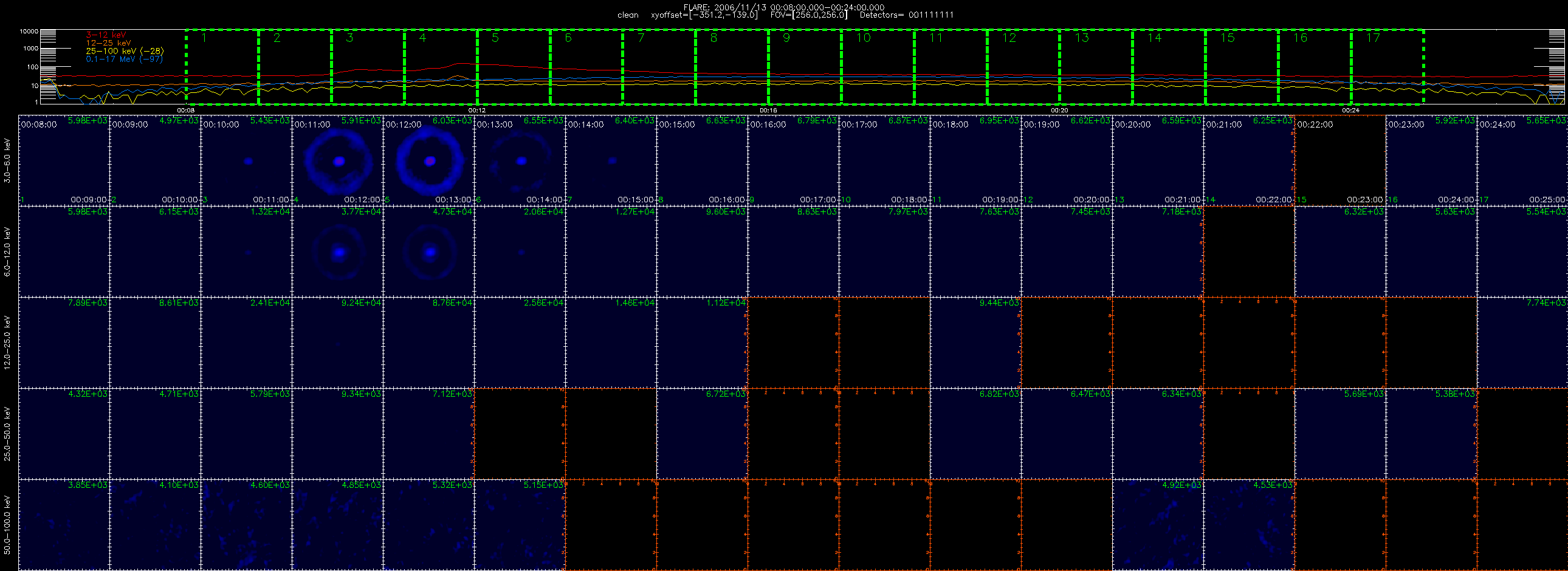
Task: Click the 50.0-100.0 keV row label
Action: 7,525
